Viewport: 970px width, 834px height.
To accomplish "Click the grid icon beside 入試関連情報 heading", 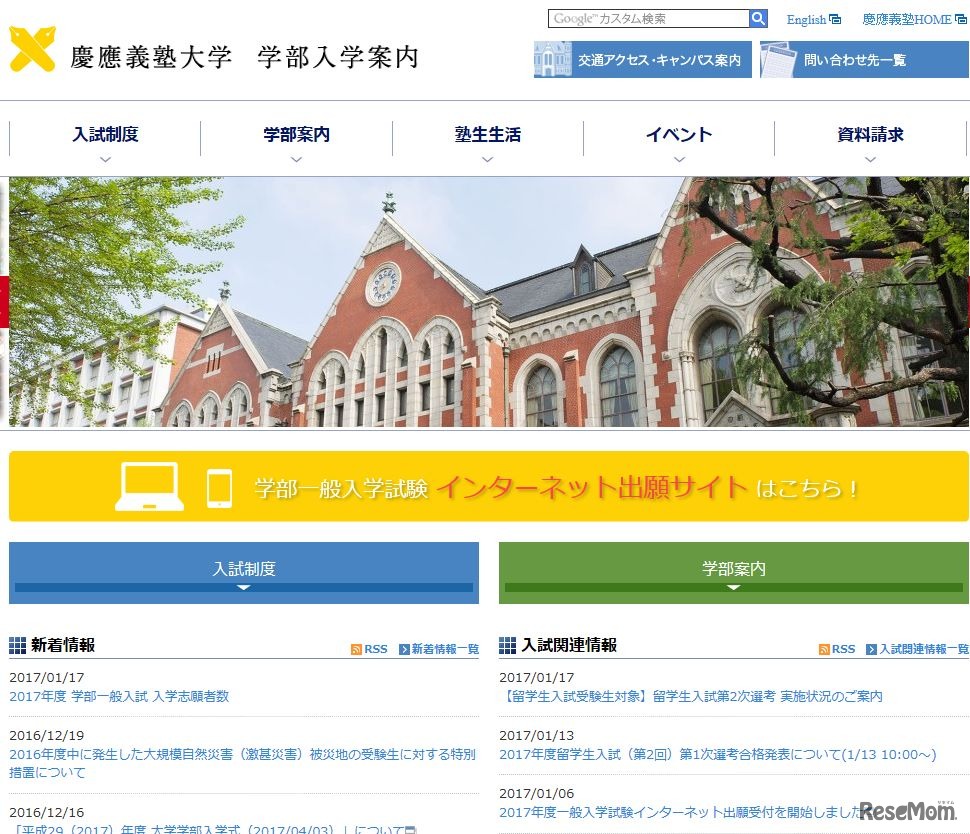I will tap(507, 645).
